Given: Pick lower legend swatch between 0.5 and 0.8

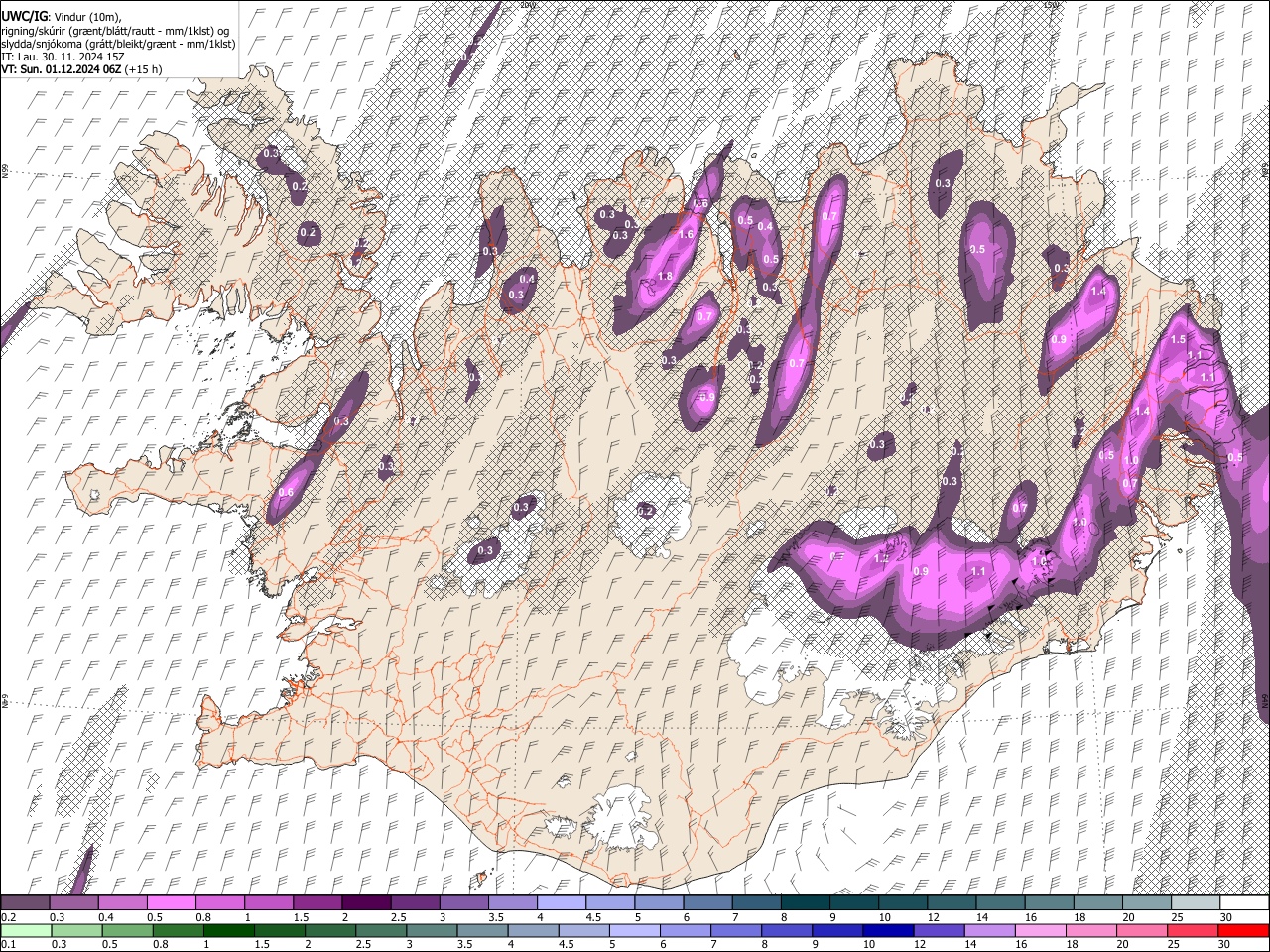Looking at the screenshot, I should [128, 930].
